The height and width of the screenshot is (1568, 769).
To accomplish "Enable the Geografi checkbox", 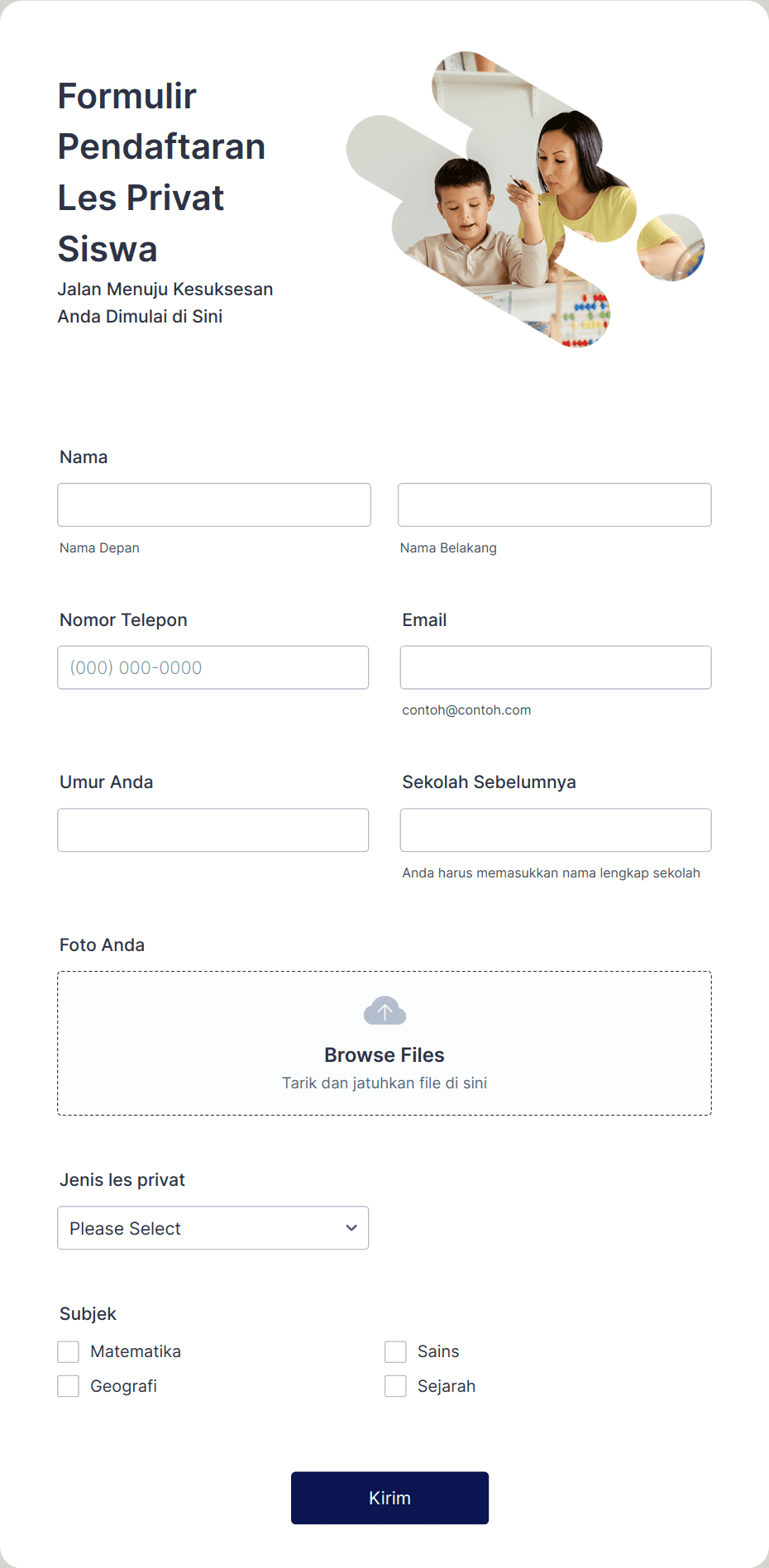I will point(68,1386).
